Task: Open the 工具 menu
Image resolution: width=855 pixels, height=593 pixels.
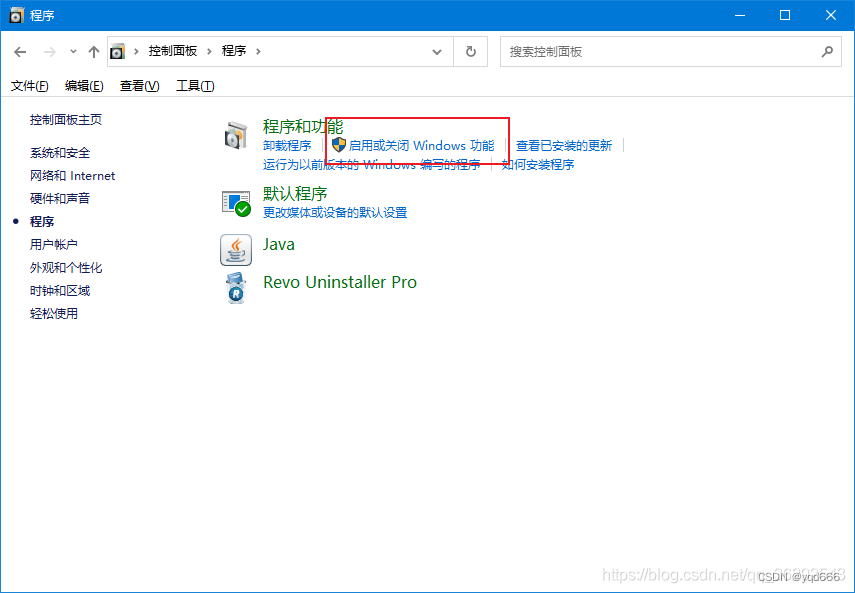Action: point(194,86)
